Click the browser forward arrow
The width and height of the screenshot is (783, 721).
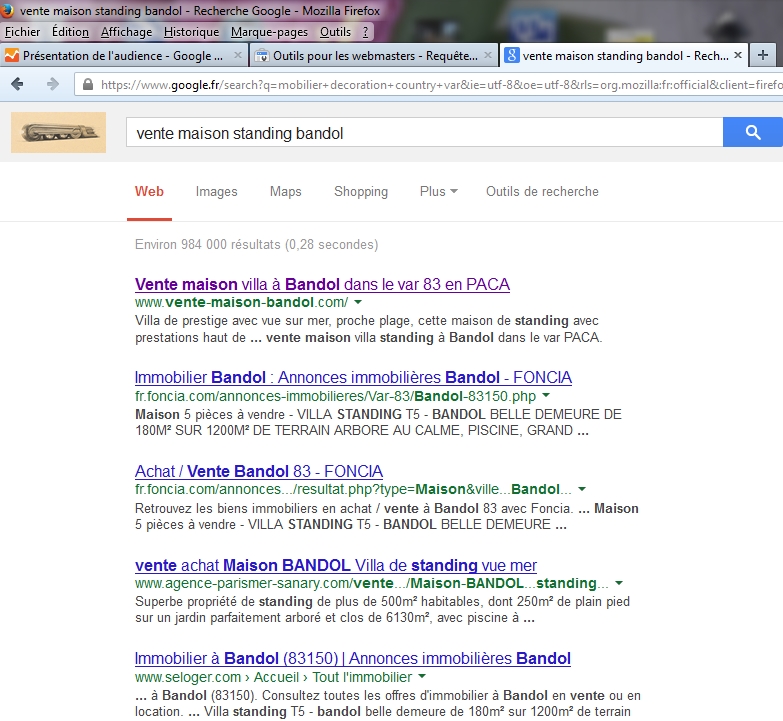[x=52, y=84]
